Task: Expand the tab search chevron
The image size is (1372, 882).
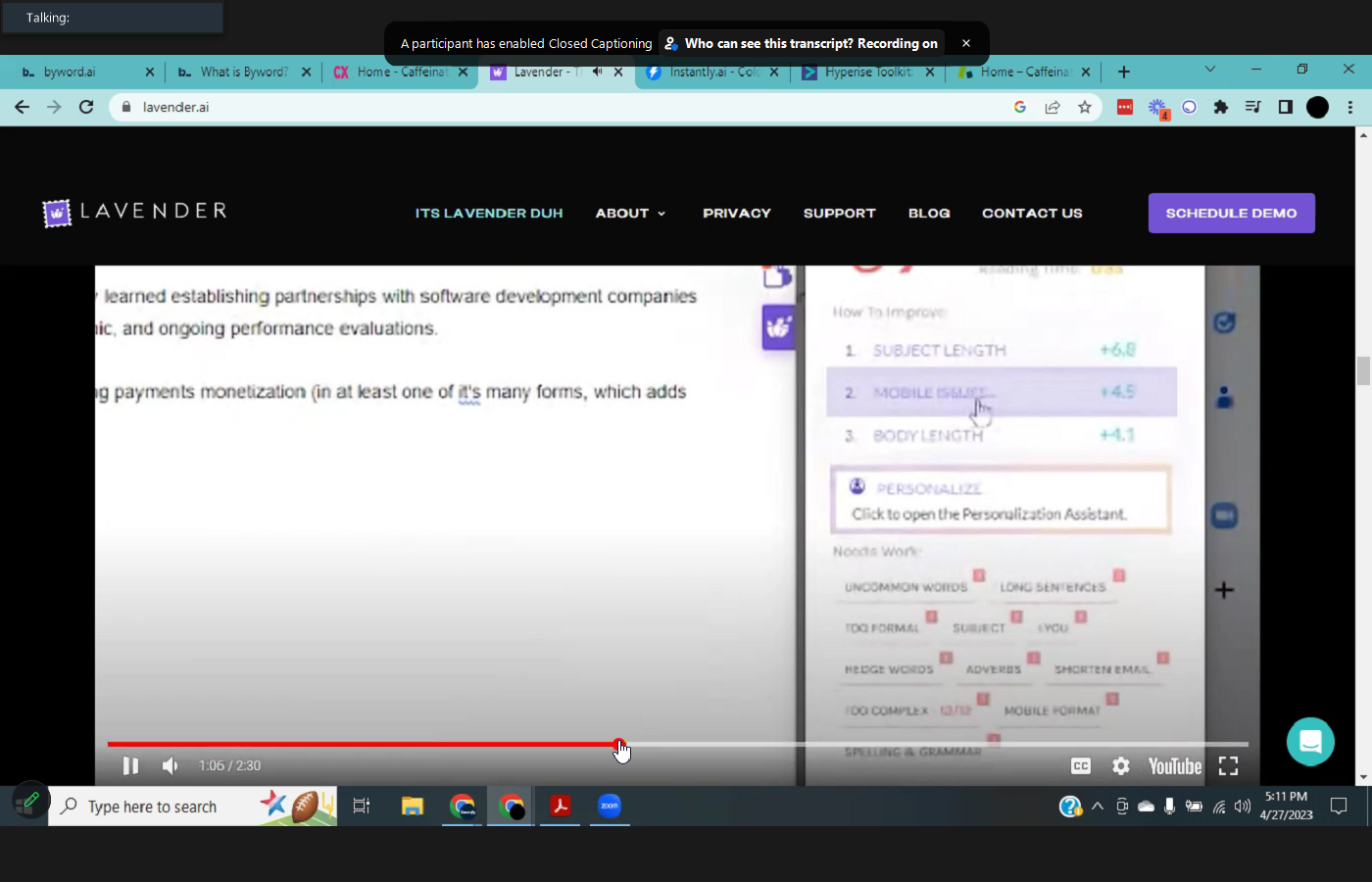Action: point(1210,70)
